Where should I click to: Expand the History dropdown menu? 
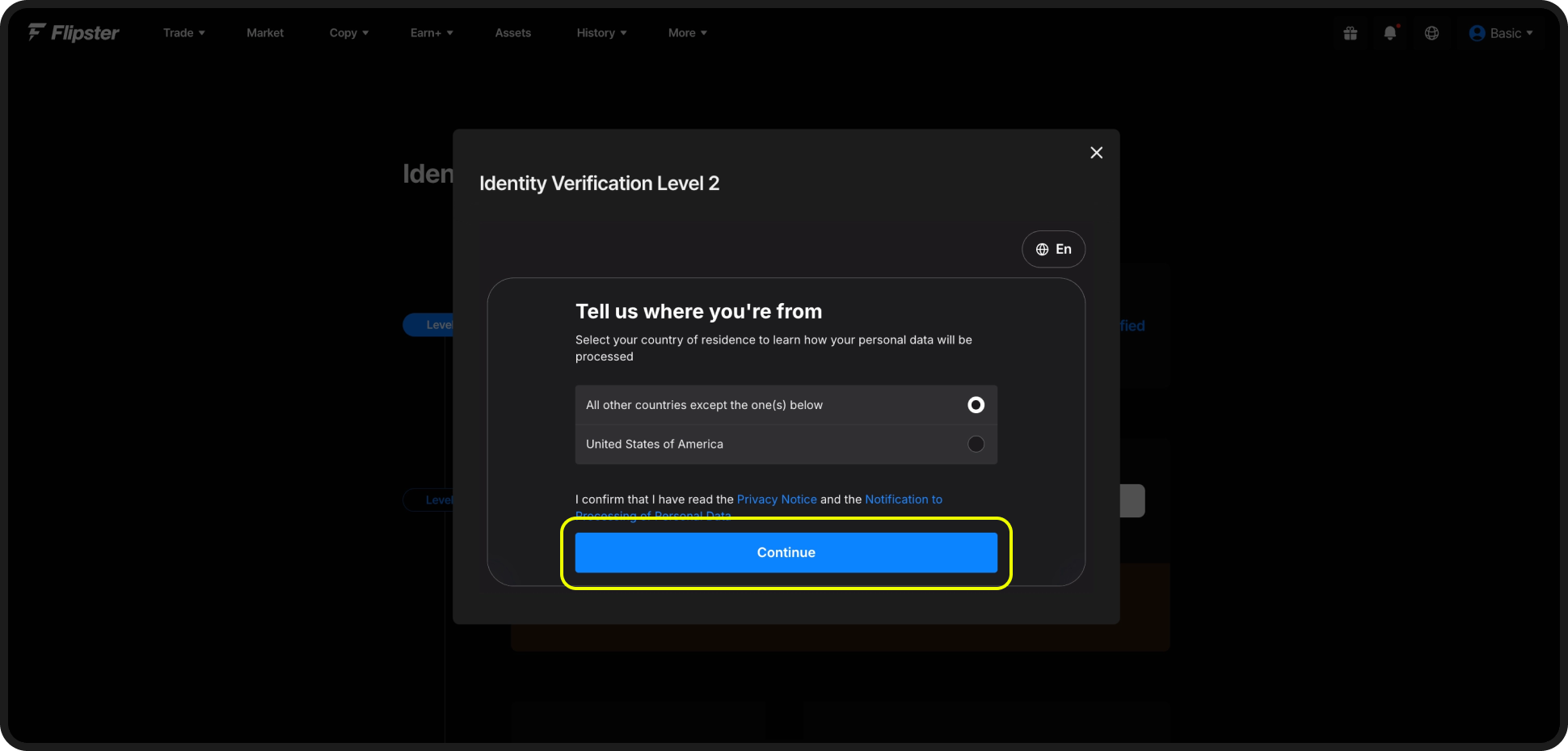(601, 33)
